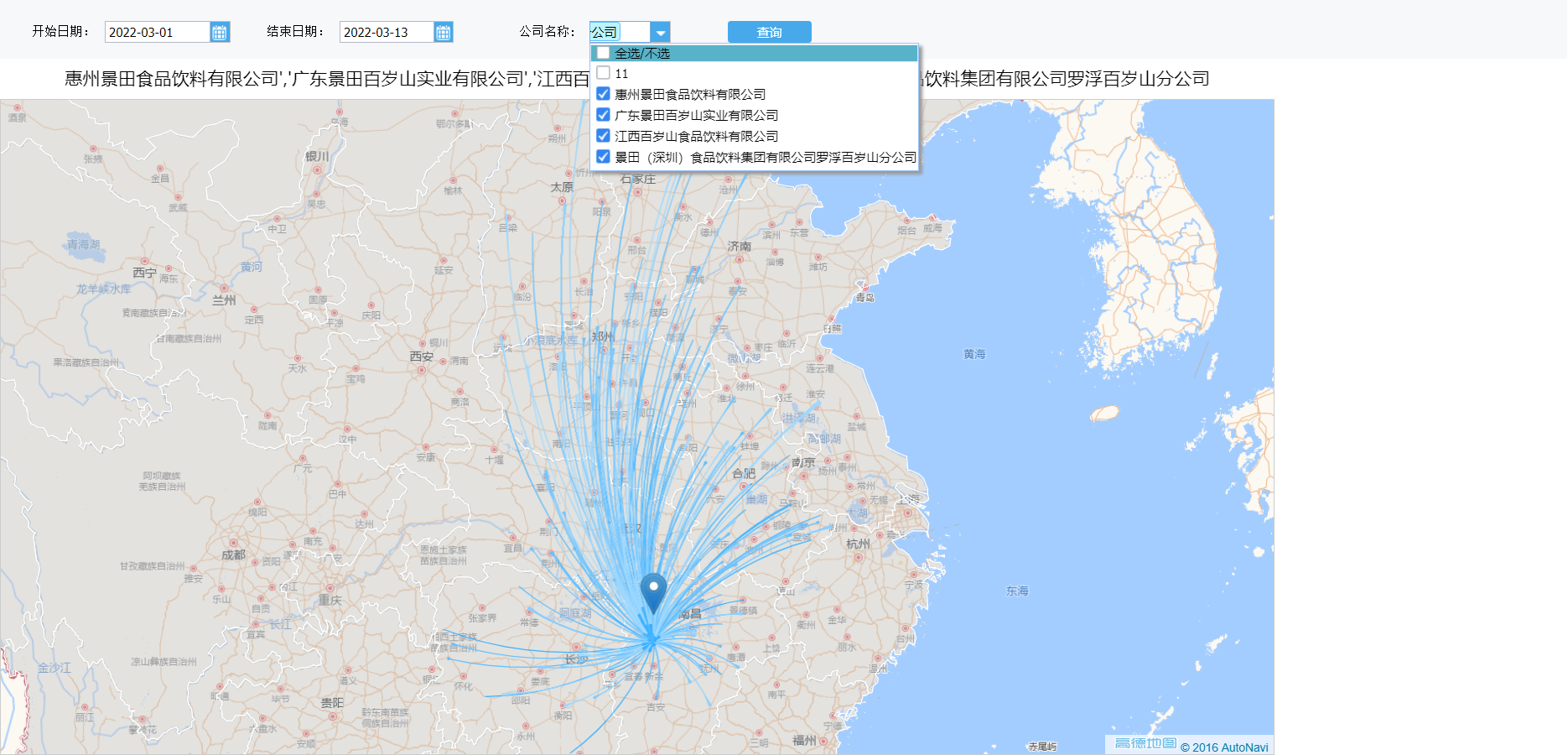Click the 济南 city label on map
The height and width of the screenshot is (755, 1568).
tap(740, 246)
